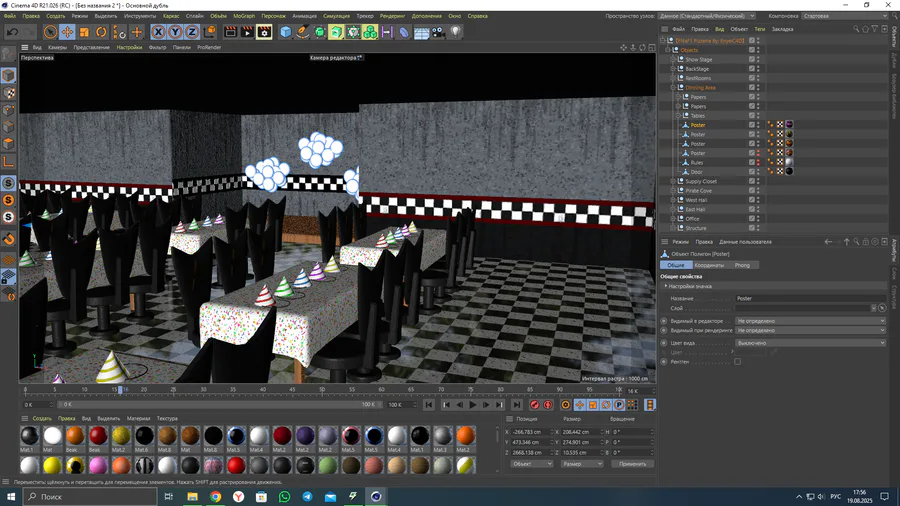Viewport: 900px width, 506px height.
Task: Toggle BackStage layer checkmark
Action: pos(751,69)
